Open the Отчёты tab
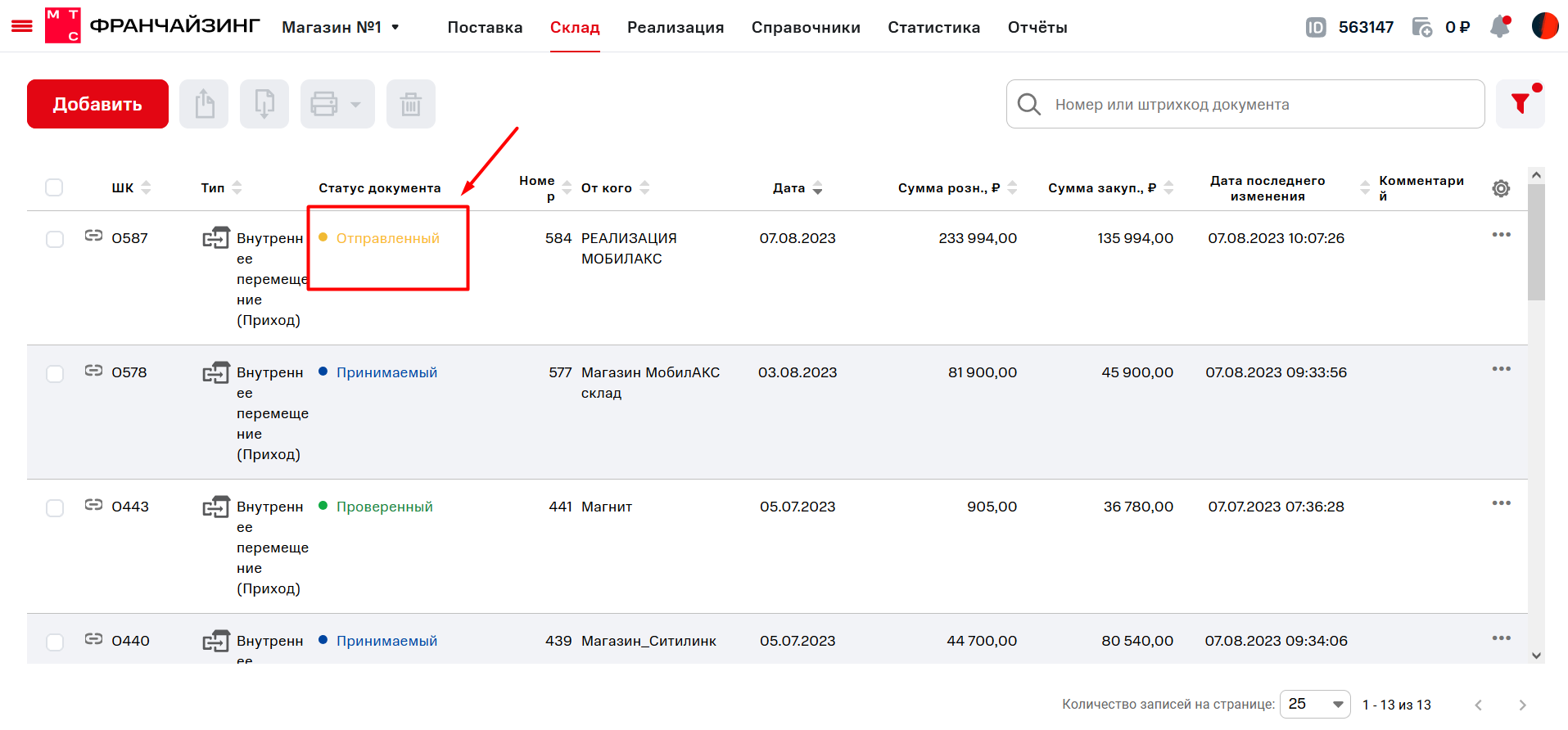 pos(1037,27)
